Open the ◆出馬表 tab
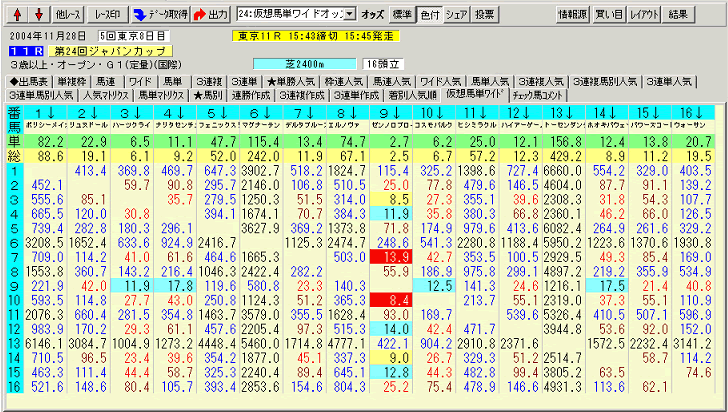The height and width of the screenshot is (412, 728). 29,82
